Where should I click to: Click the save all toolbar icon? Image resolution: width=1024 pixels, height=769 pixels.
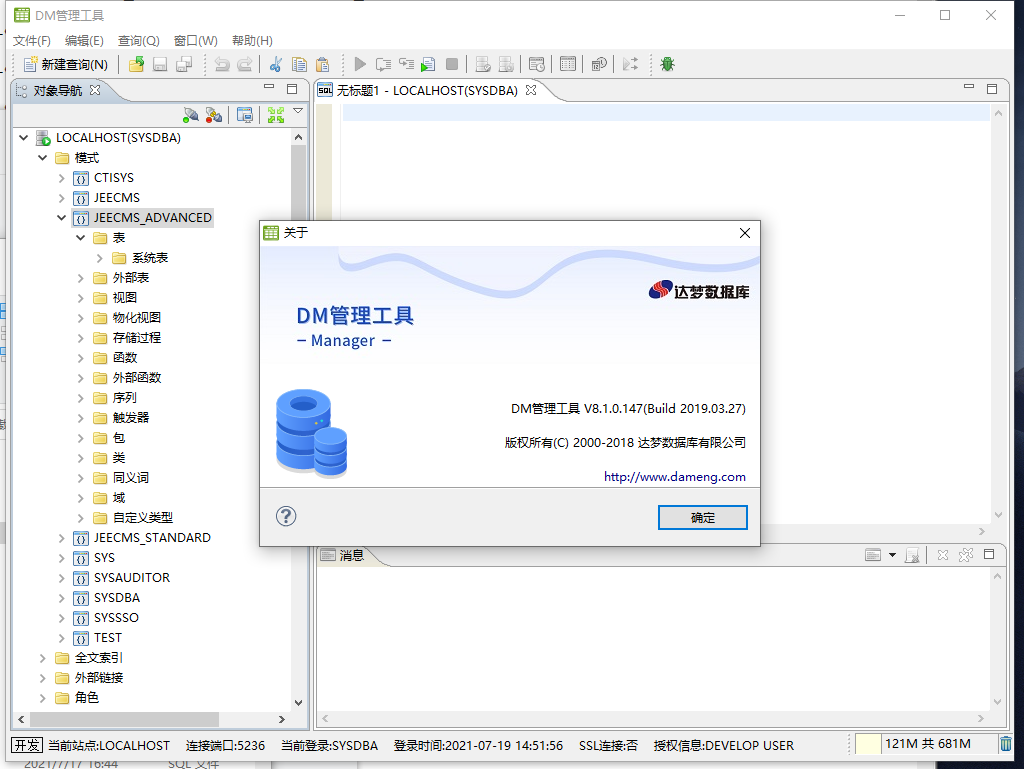[x=184, y=64]
